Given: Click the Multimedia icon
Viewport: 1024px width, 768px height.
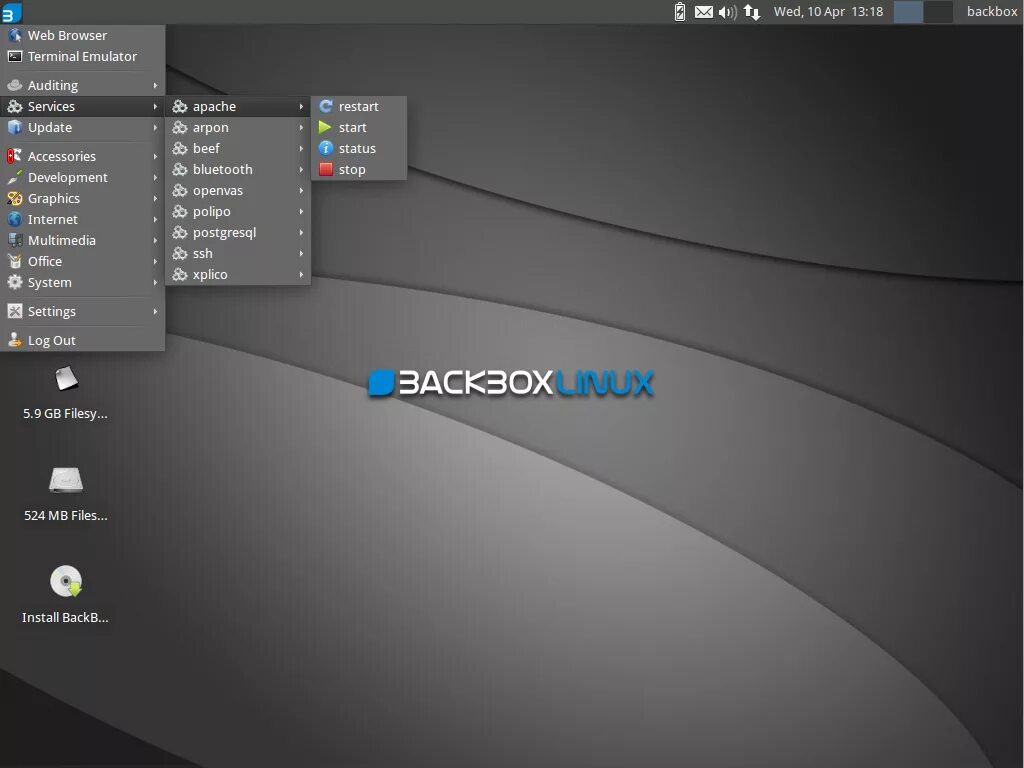Looking at the screenshot, I should 14,240.
